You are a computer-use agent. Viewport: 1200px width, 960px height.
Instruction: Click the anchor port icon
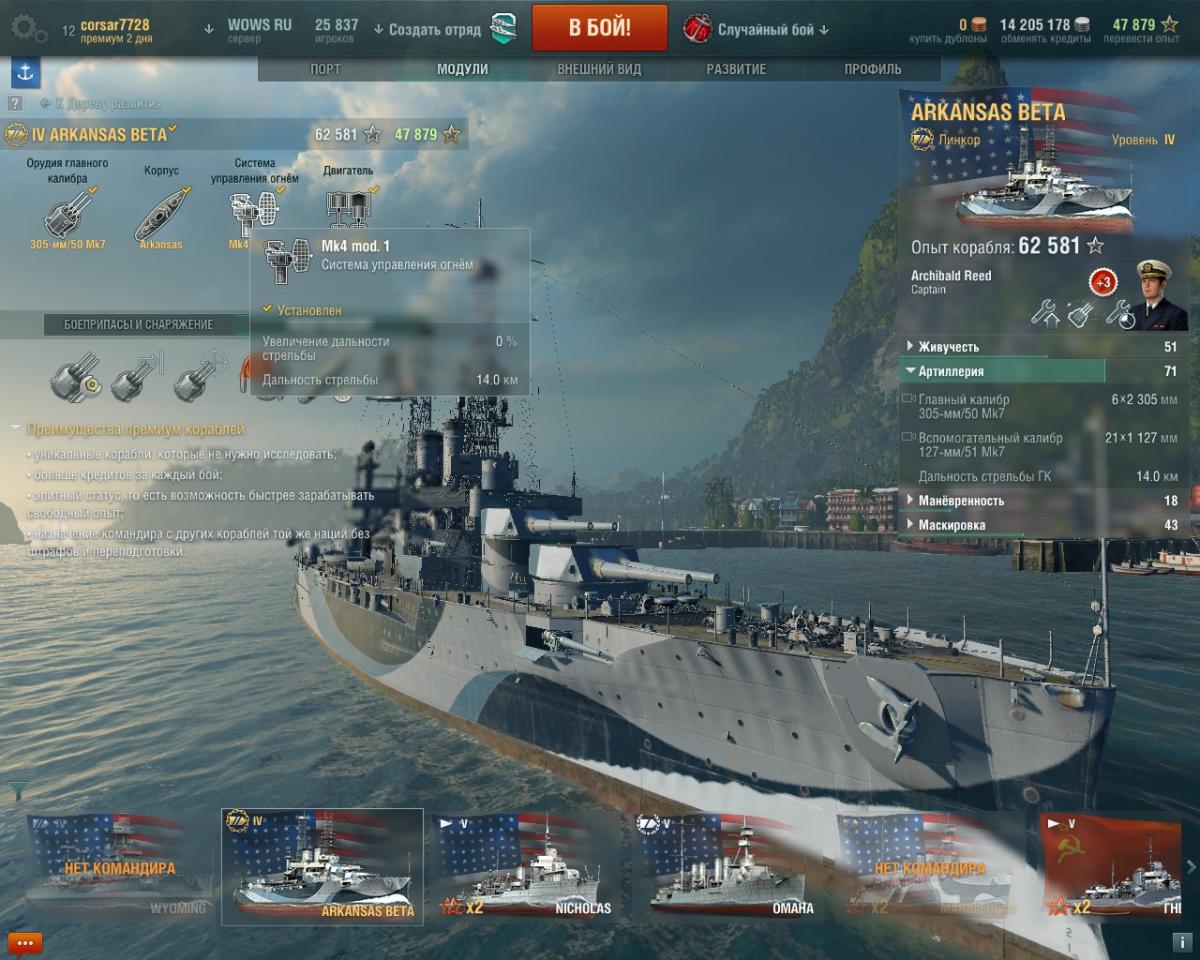(x=25, y=72)
